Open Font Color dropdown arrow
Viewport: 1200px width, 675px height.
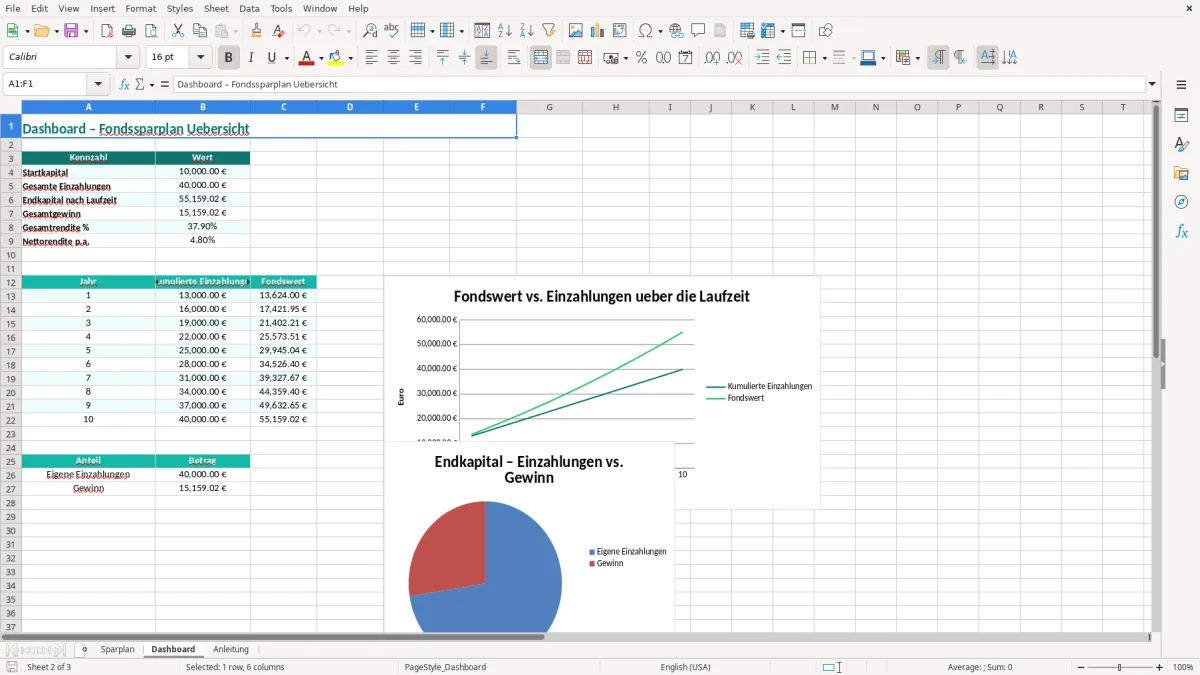coord(321,58)
